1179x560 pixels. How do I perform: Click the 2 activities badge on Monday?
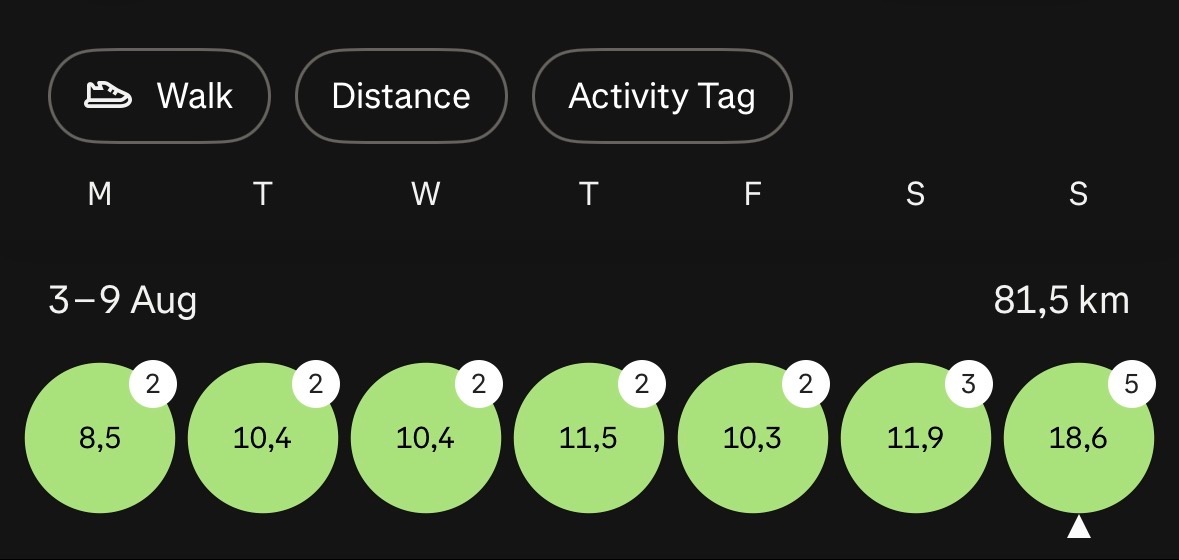pyautogui.click(x=153, y=384)
